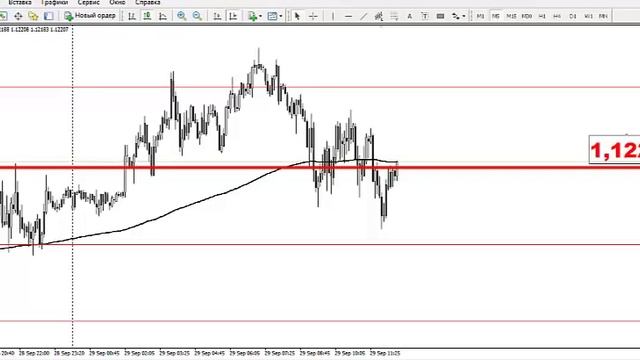Click the '29 Sep 00:45' time label
Image resolution: width=640 pixels, height=360 pixels.
(104, 353)
